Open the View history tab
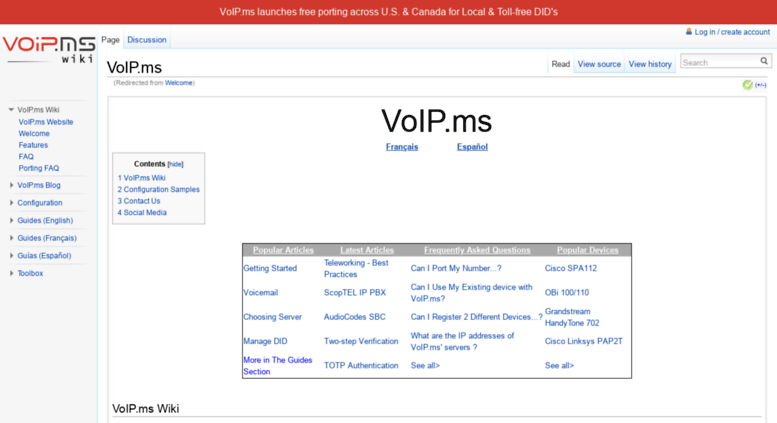Viewport: 777px width, 423px height. [x=650, y=64]
